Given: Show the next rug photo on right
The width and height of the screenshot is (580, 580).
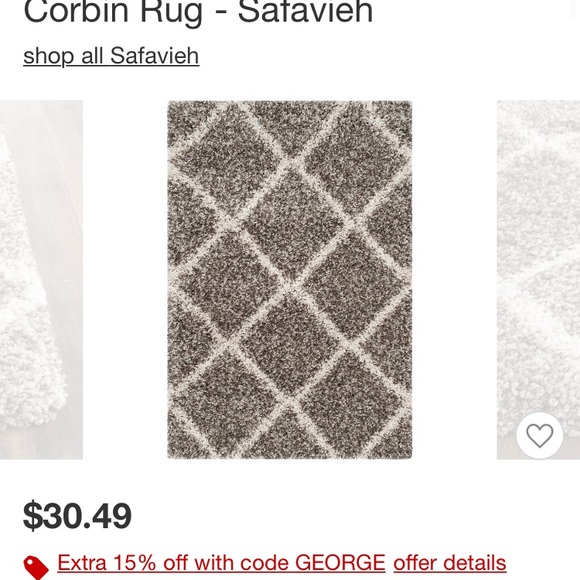Looking at the screenshot, I should pyautogui.click(x=538, y=280).
